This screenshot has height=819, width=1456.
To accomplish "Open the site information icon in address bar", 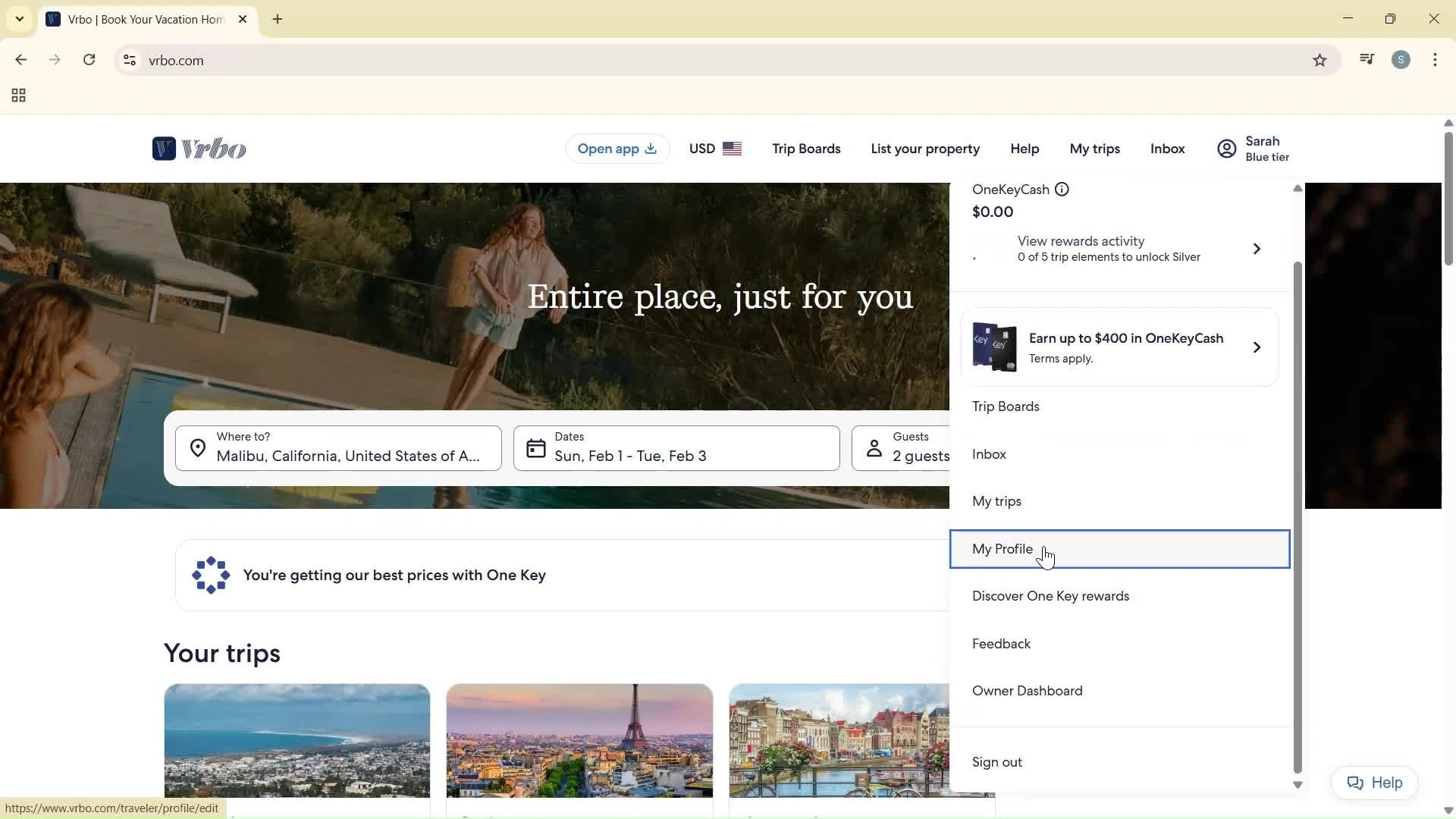I will coord(130,61).
